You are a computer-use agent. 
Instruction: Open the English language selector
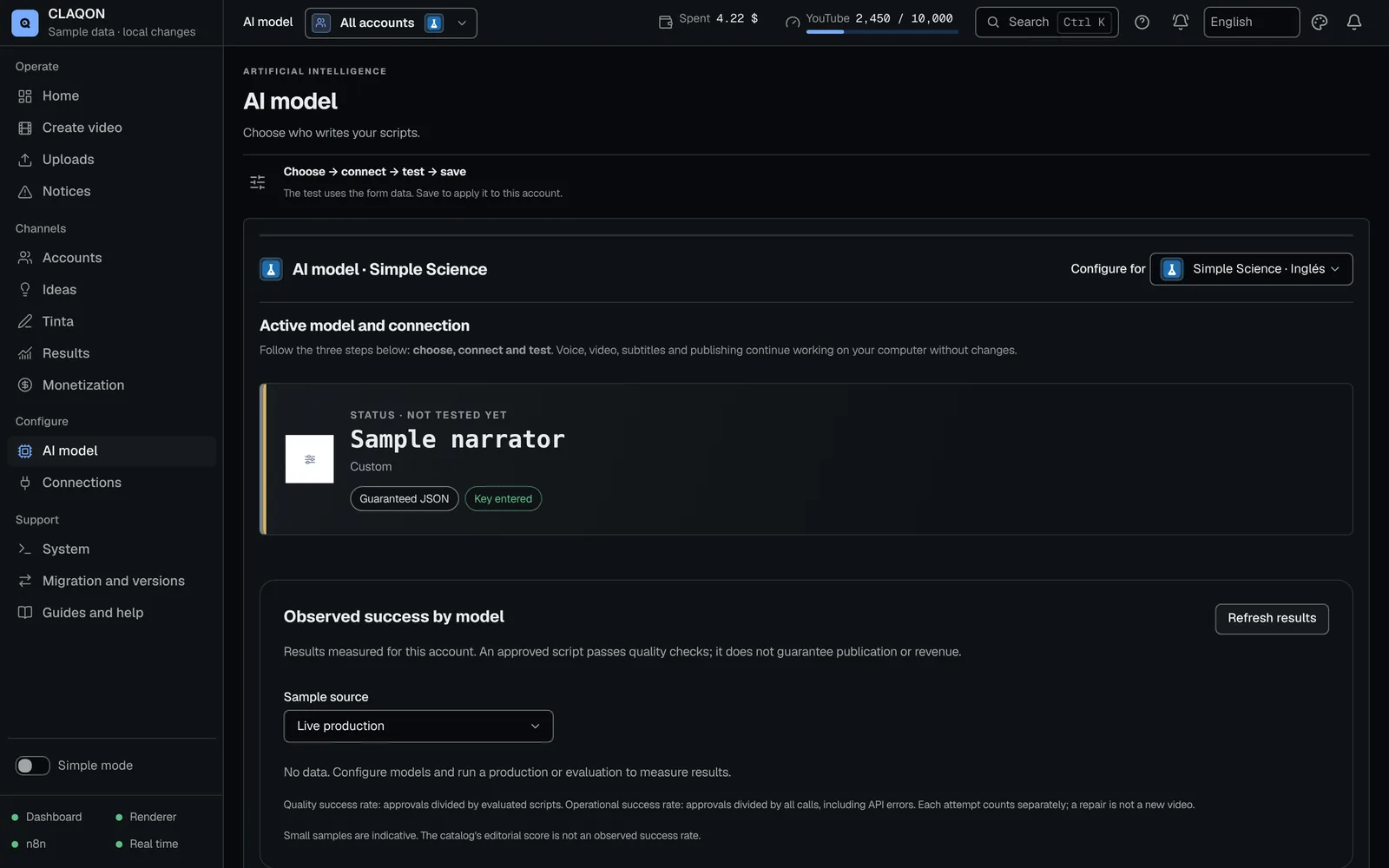1251,23
